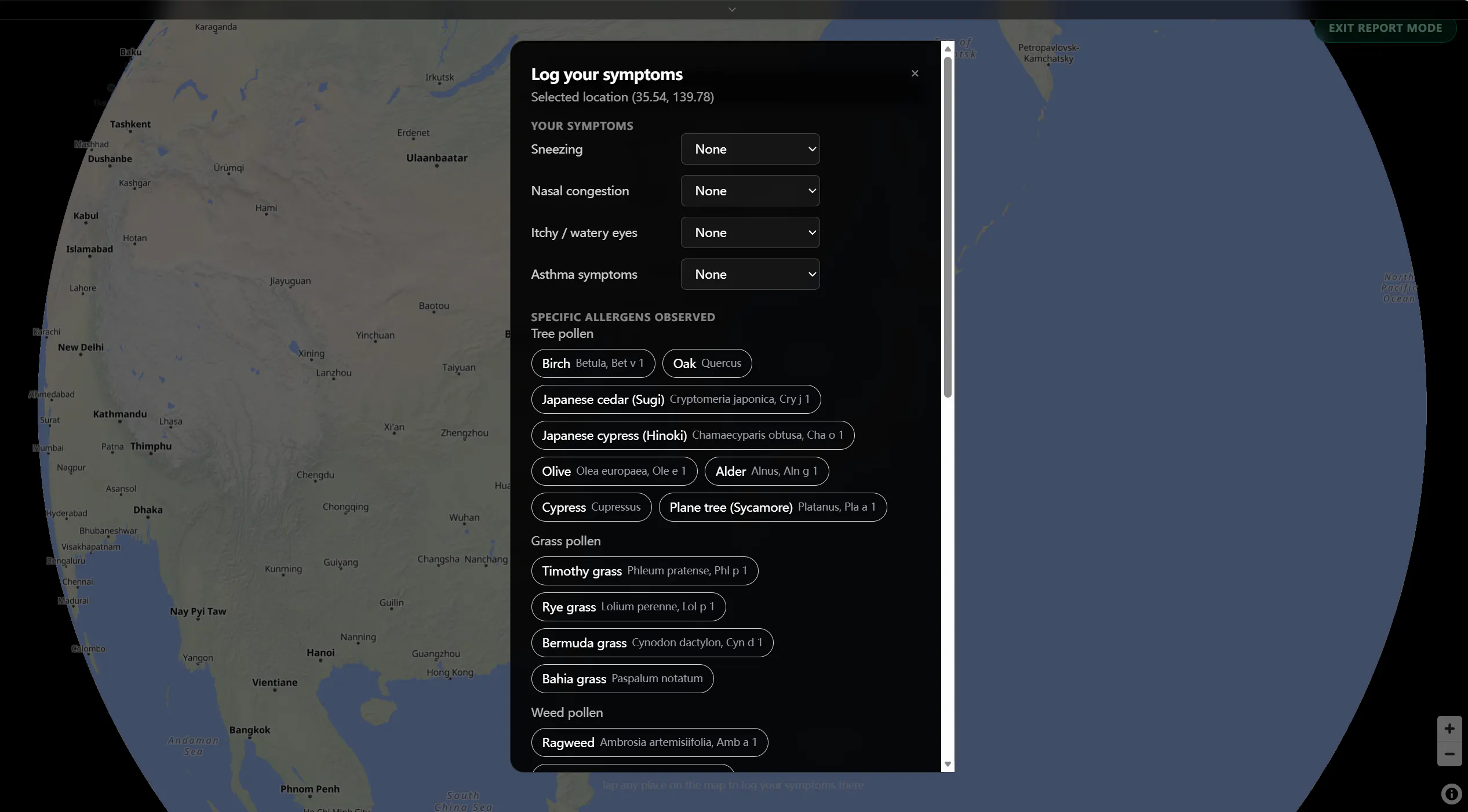Toggle the Rye grass chip
The image size is (1468, 812).
[628, 607]
